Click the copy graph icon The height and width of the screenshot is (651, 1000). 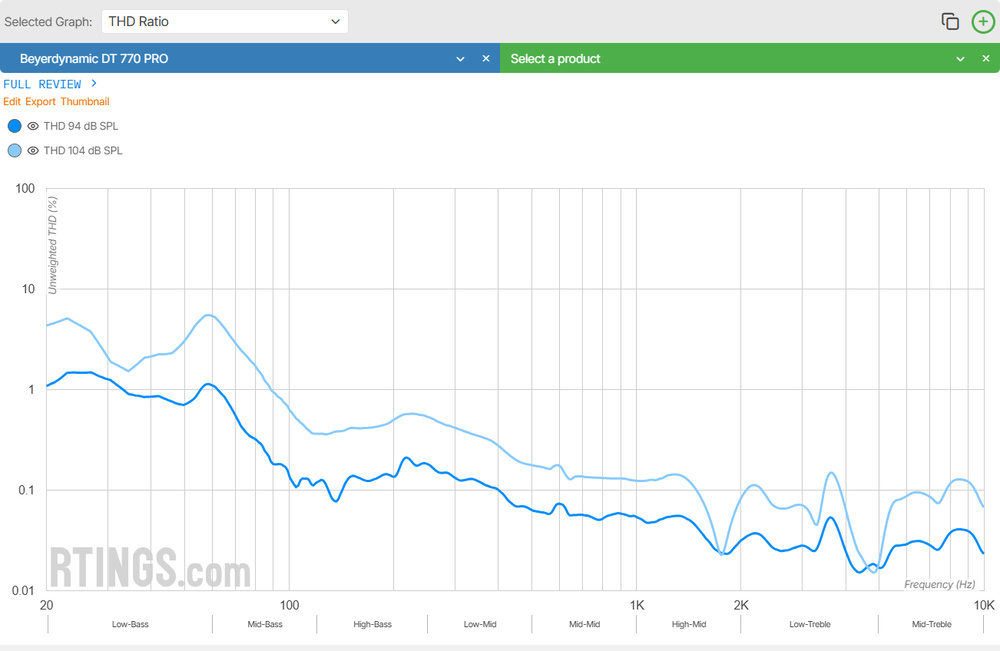click(950, 21)
